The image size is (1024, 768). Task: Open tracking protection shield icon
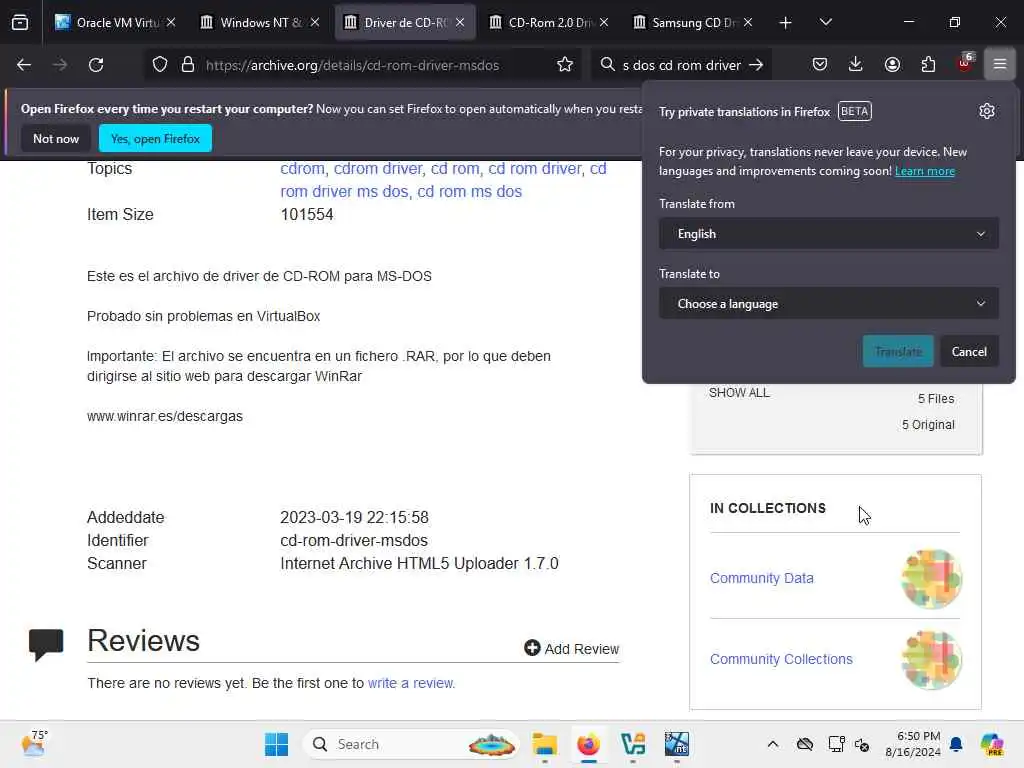(160, 65)
